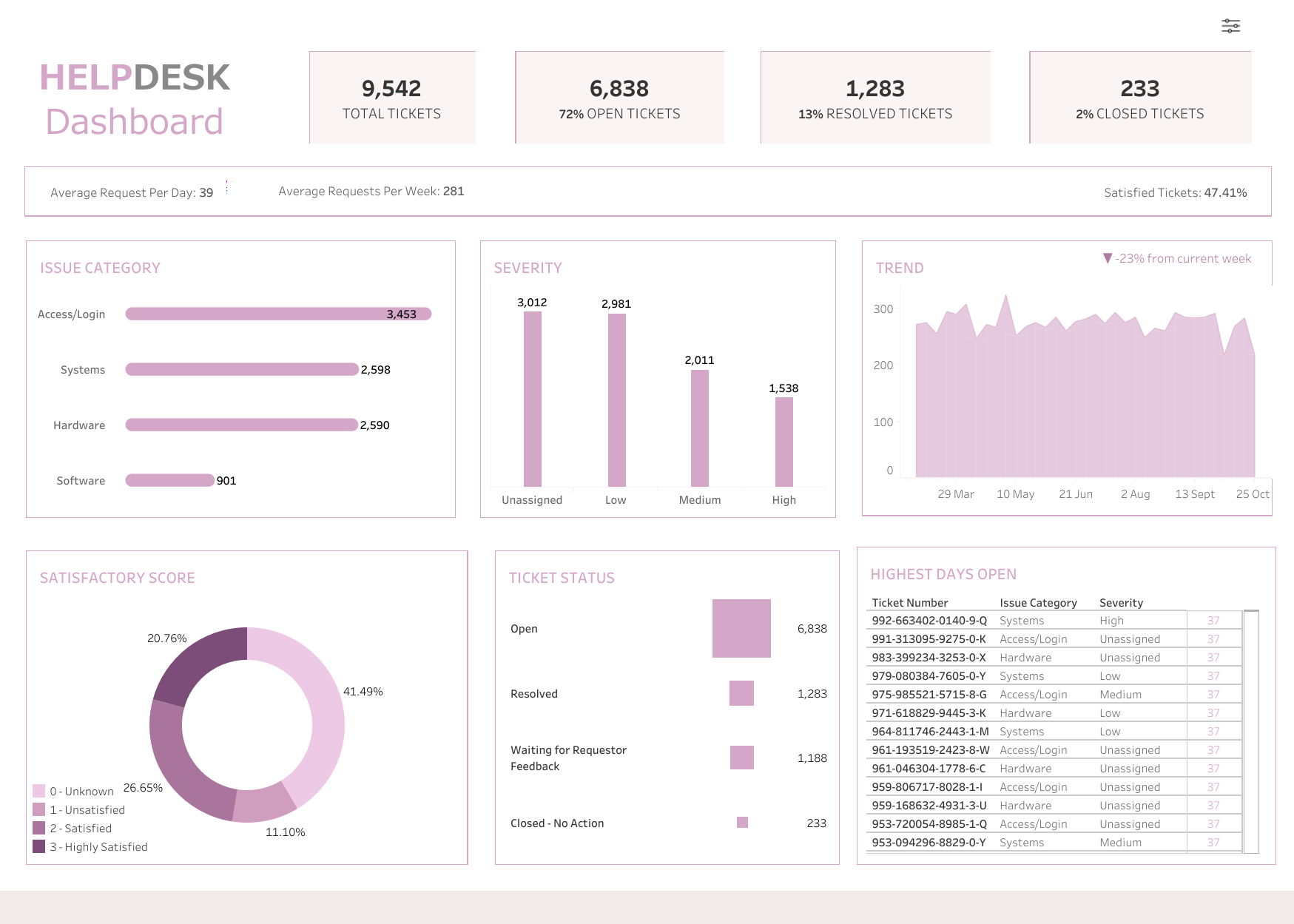Click Satisfied Tickets: 47.41% value
This screenshot has height=924, width=1294.
click(x=1225, y=192)
